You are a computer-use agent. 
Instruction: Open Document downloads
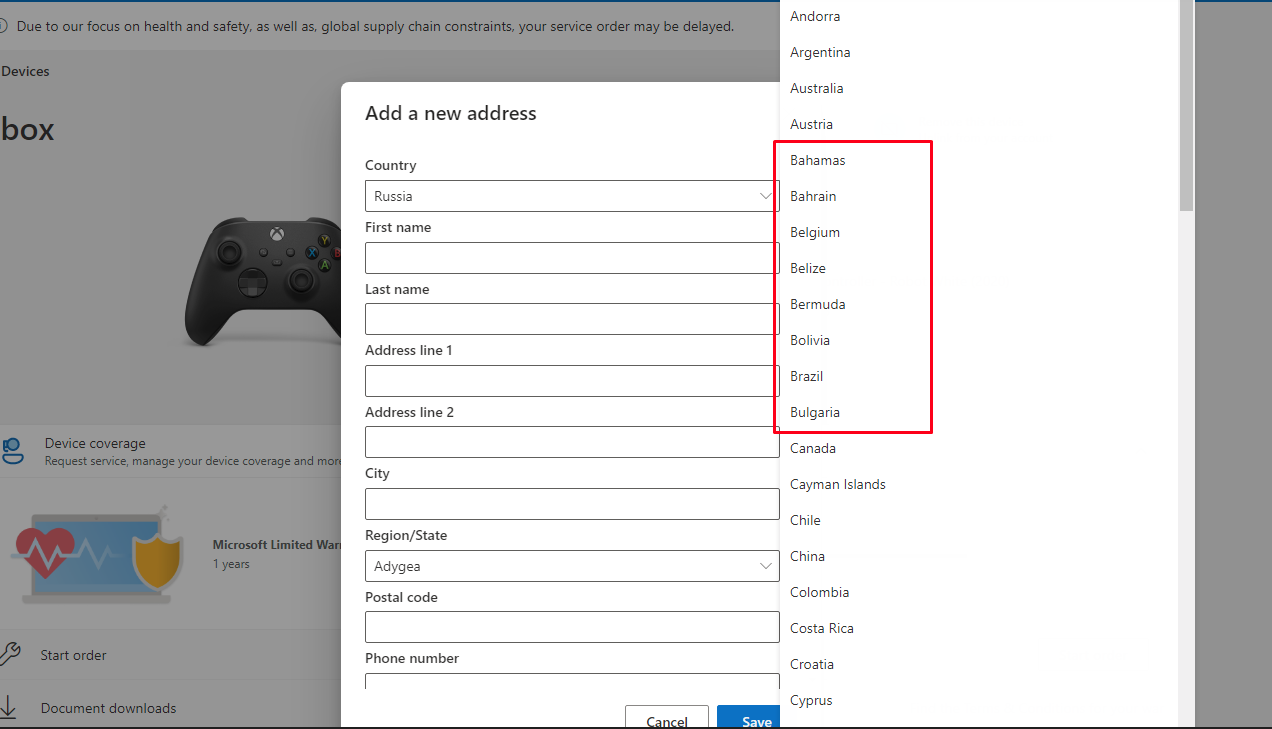coord(108,708)
